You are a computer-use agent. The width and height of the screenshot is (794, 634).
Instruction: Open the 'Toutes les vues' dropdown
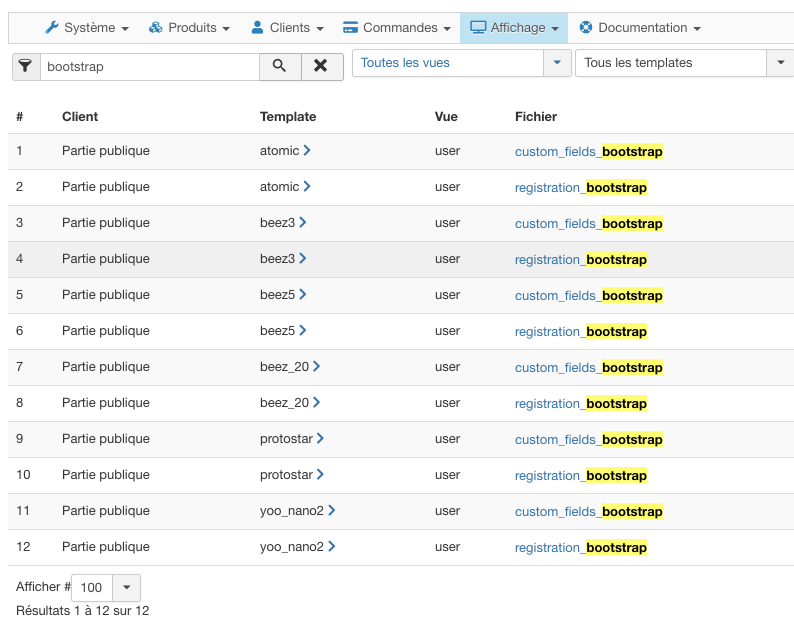coord(461,63)
